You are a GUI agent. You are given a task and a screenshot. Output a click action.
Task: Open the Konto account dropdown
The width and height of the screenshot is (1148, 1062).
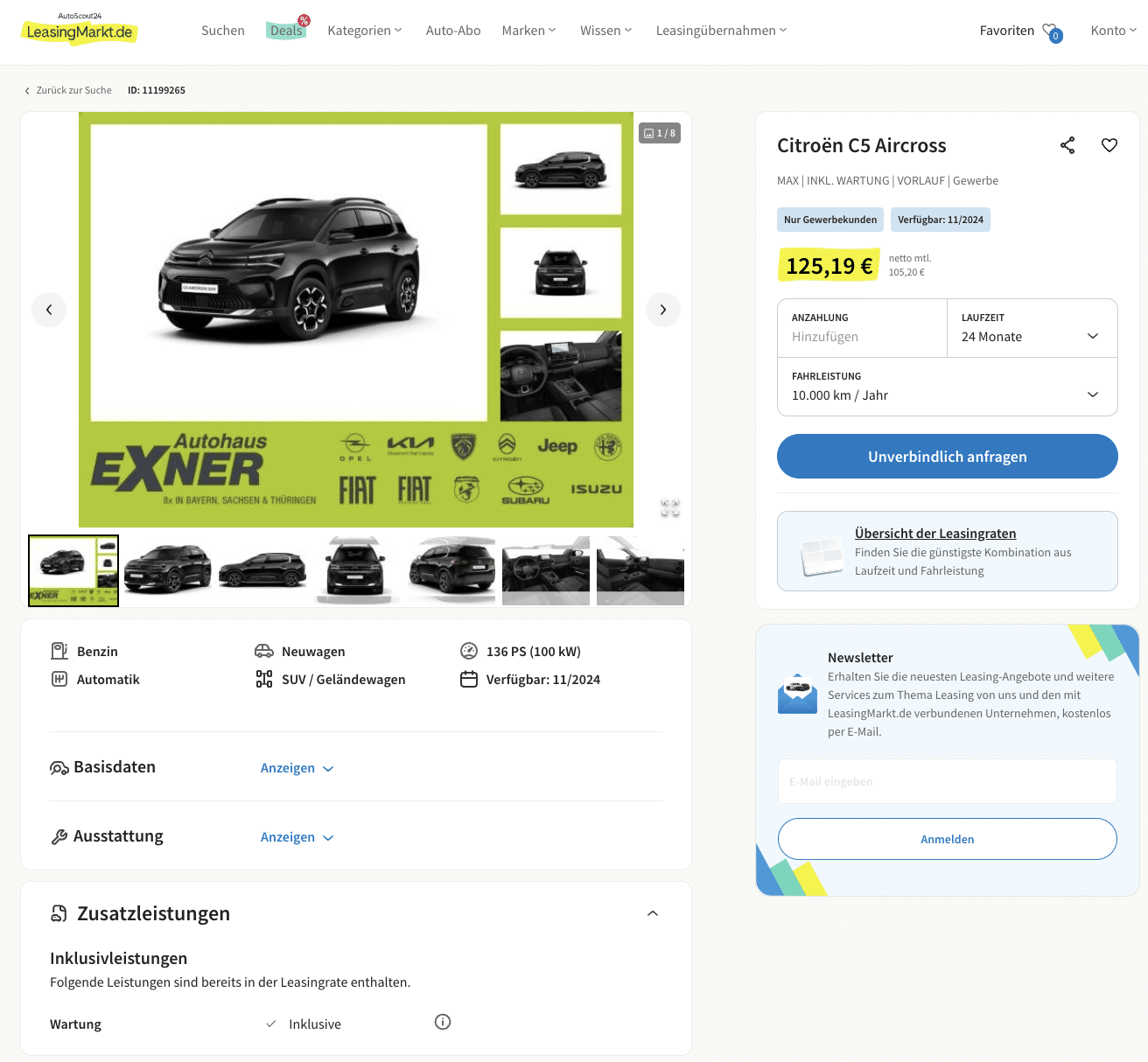1113,31
